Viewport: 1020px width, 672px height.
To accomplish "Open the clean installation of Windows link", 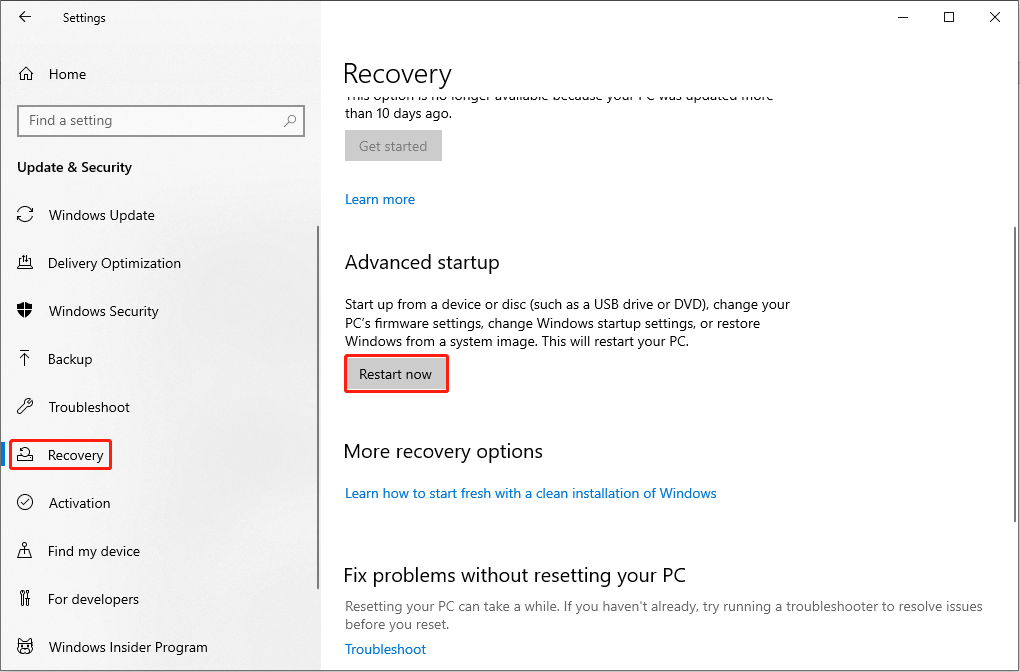I will click(x=530, y=493).
